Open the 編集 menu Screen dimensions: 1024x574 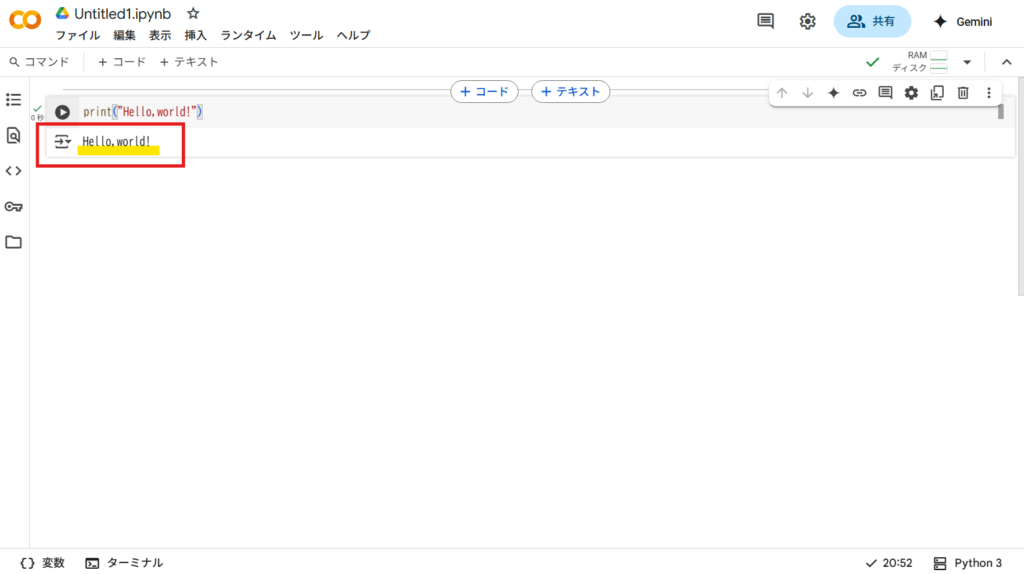tap(124, 35)
